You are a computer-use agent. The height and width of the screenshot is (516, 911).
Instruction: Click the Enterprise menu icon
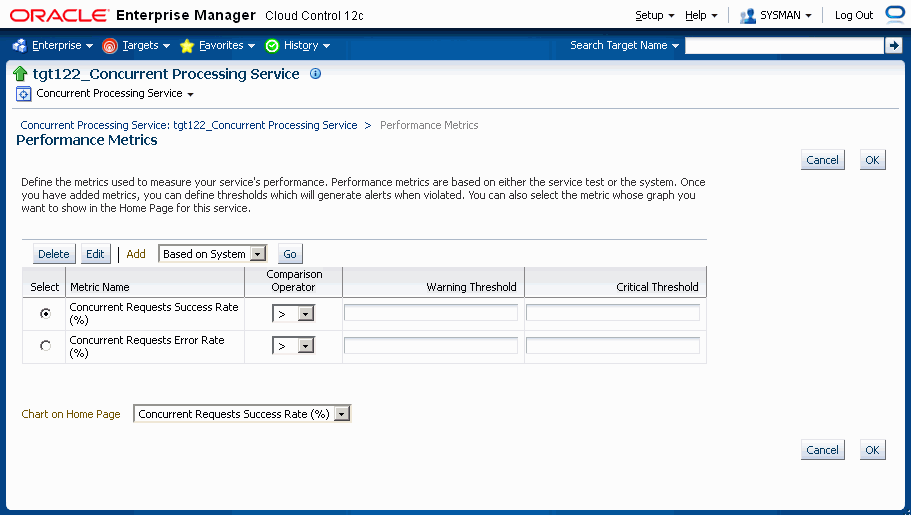(20, 45)
